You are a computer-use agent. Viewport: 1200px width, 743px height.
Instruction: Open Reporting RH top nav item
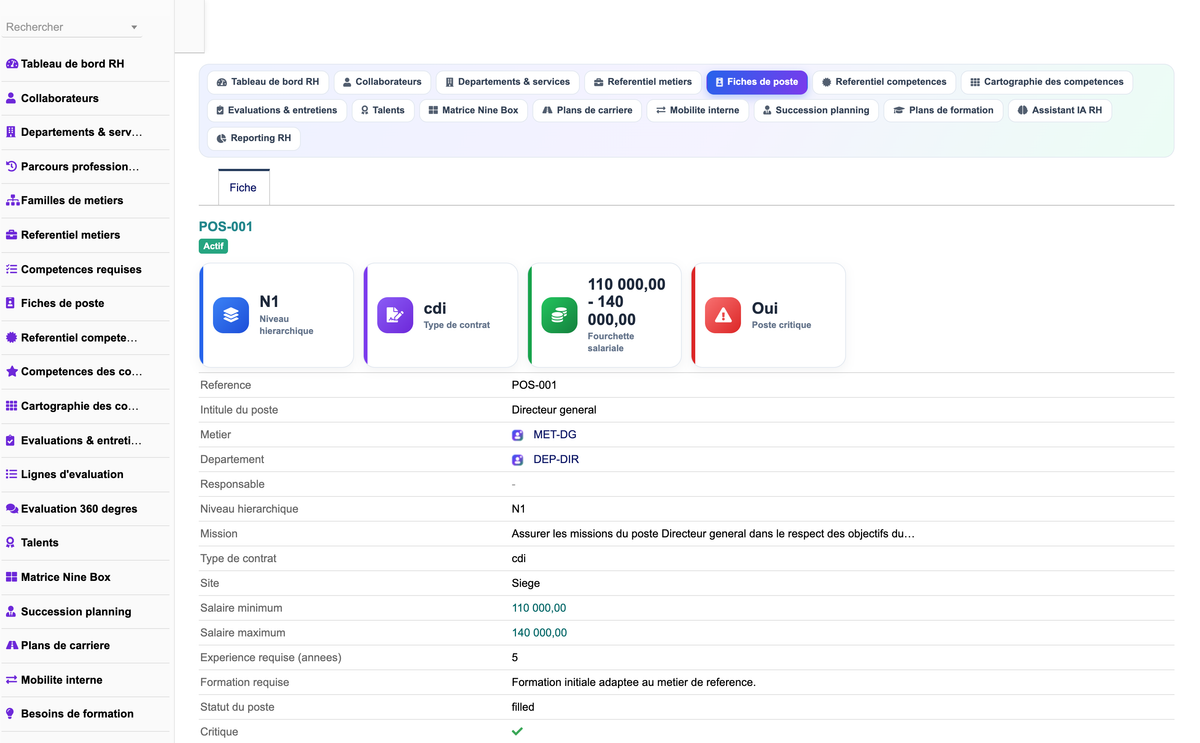click(x=254, y=138)
